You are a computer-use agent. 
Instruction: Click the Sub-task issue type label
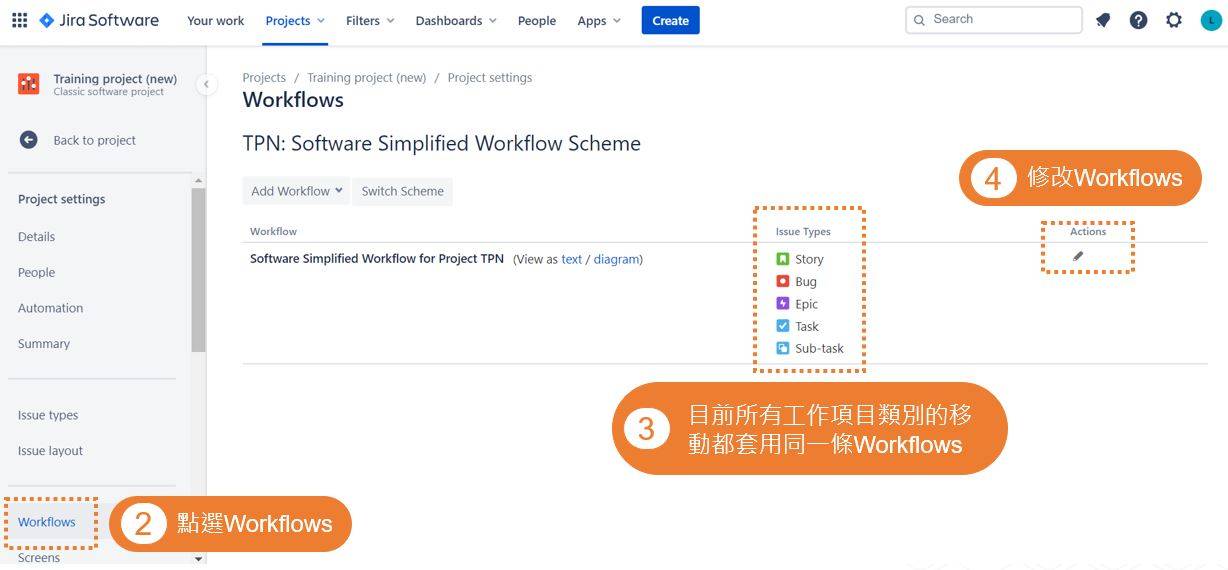[819, 348]
